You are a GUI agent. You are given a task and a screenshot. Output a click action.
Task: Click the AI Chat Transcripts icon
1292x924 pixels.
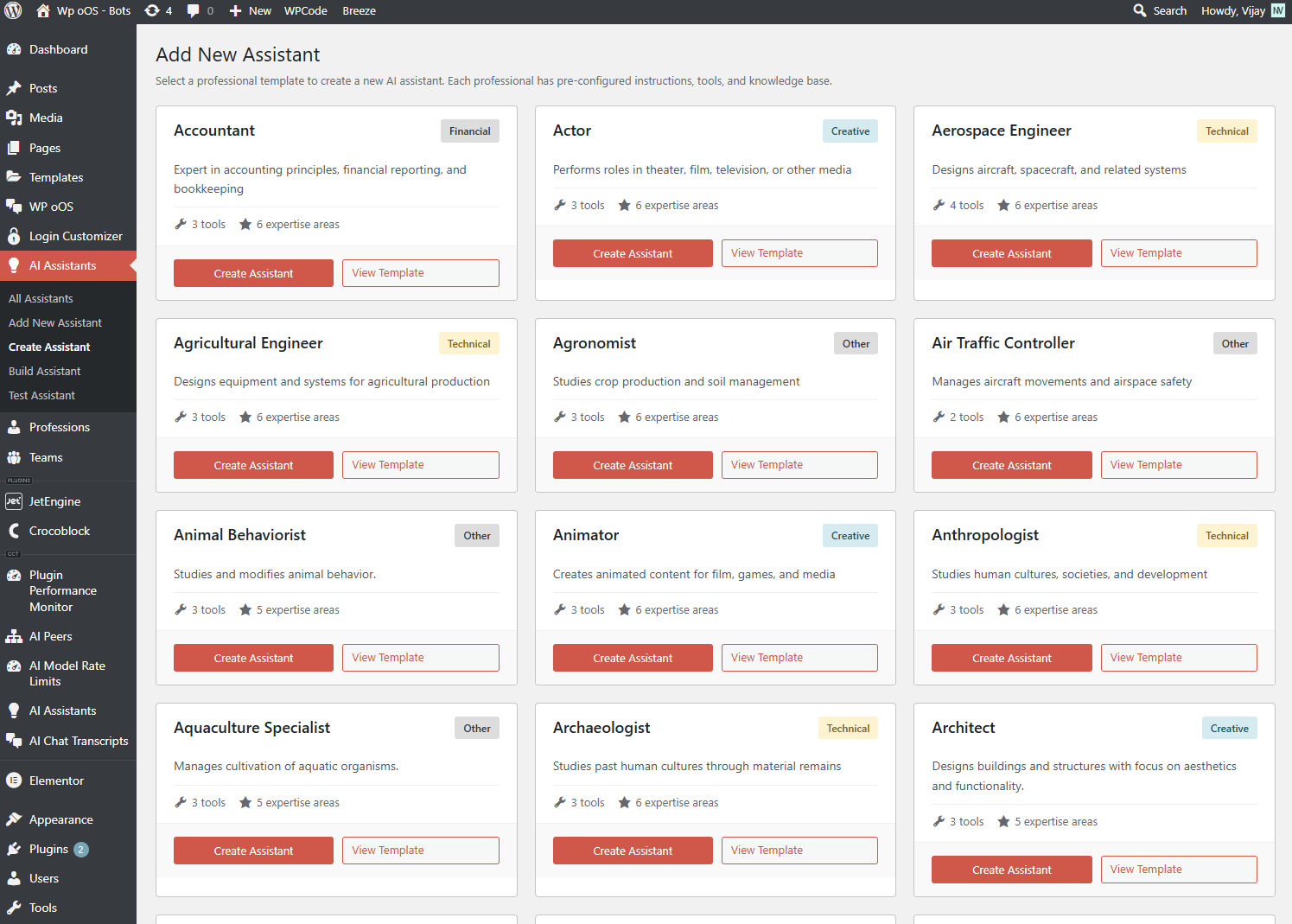click(14, 741)
